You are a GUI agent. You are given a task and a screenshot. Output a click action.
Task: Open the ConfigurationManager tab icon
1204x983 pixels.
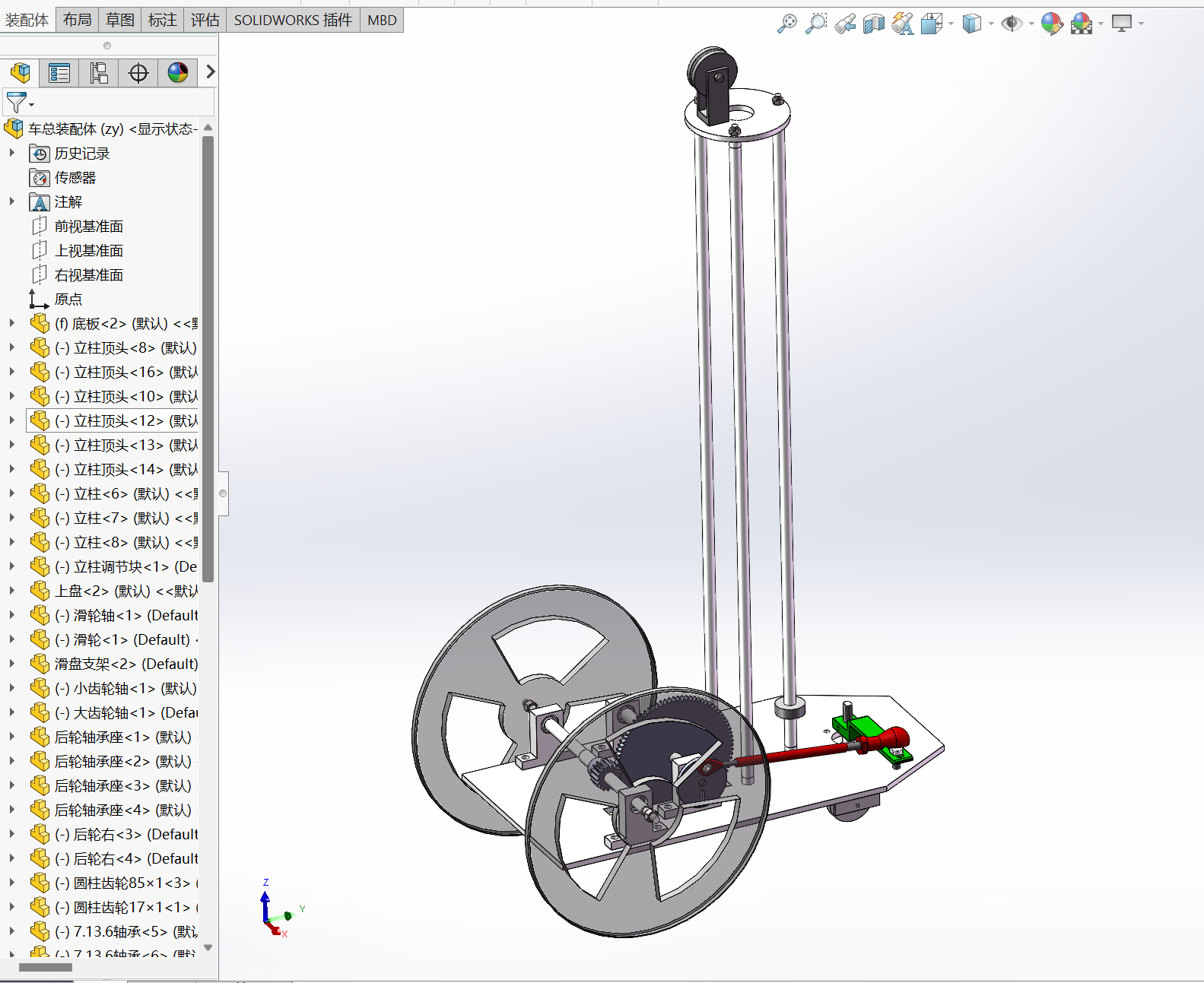(99, 73)
